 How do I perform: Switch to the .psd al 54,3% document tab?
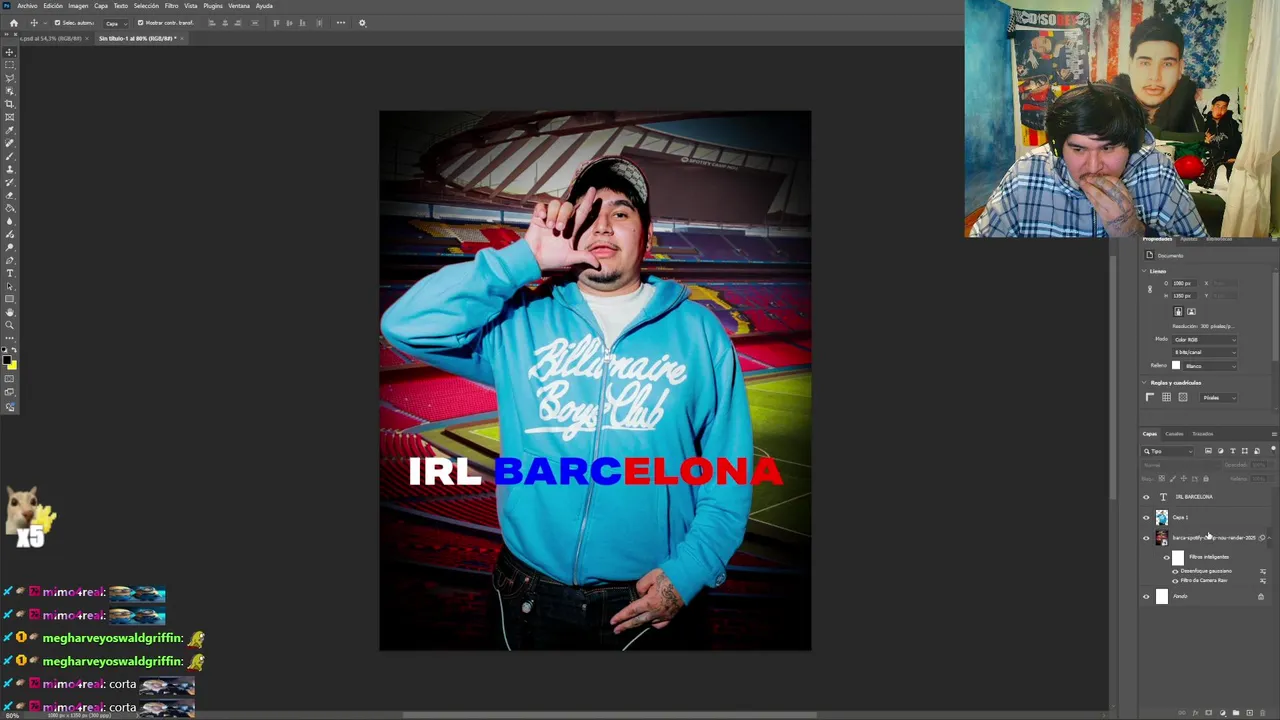point(50,38)
